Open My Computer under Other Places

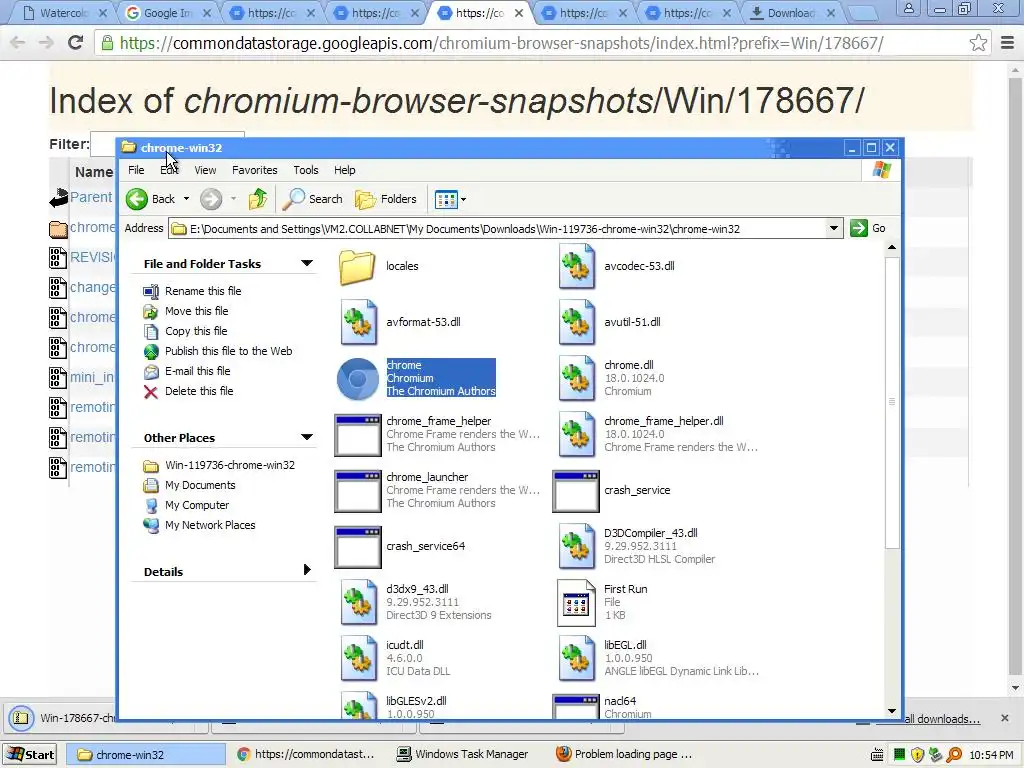pyautogui.click(x=197, y=505)
